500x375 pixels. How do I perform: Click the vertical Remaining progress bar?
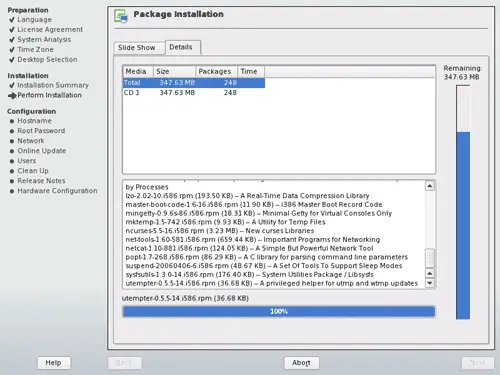pos(463,202)
